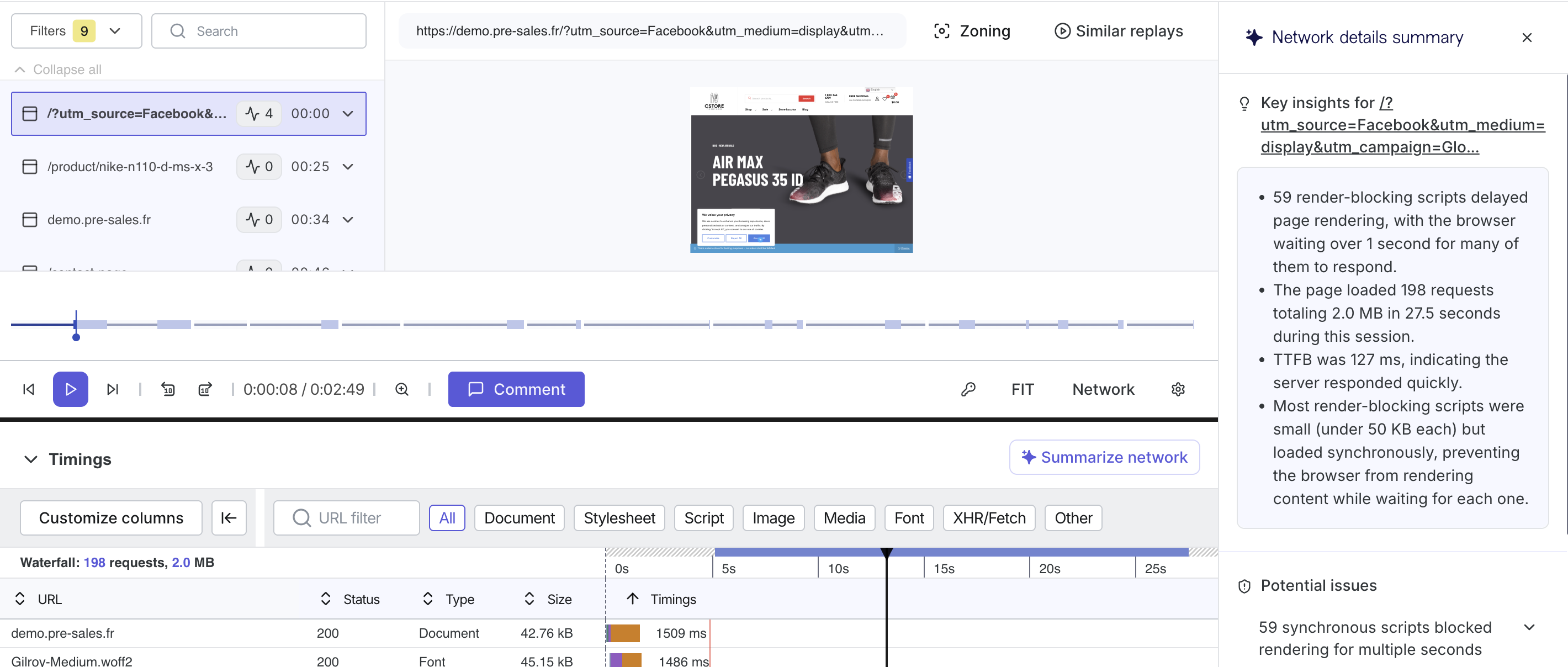Filter requests by Stylesheet
Screen dimensions: 1568x667
click(x=619, y=518)
